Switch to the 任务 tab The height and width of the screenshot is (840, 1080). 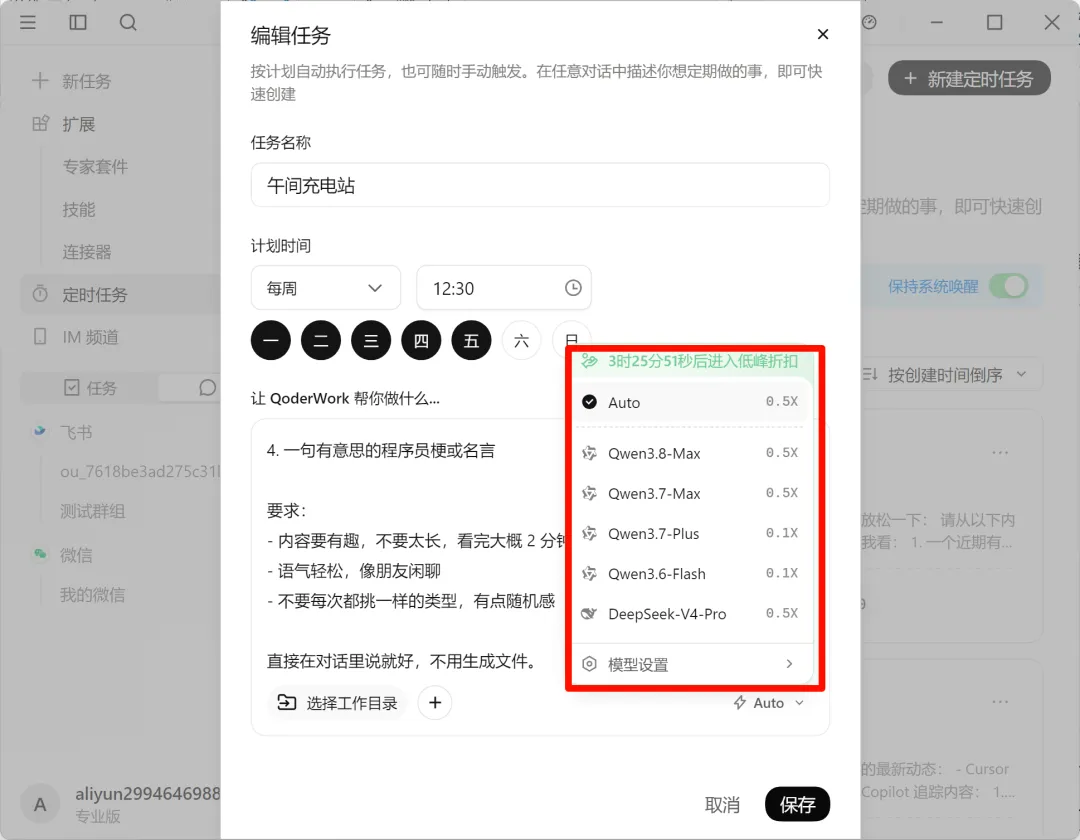[90, 388]
